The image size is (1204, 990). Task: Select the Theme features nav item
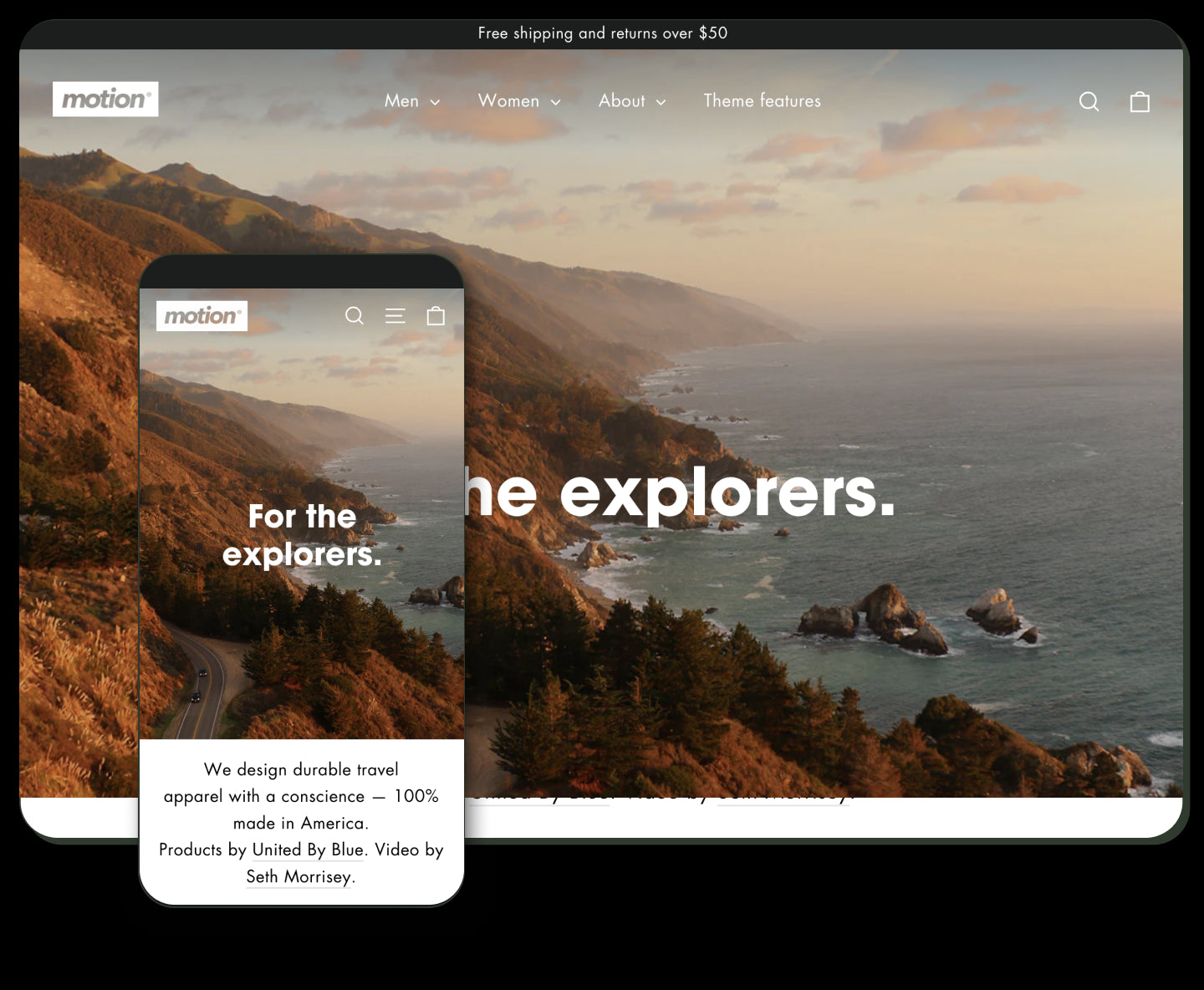(x=762, y=100)
